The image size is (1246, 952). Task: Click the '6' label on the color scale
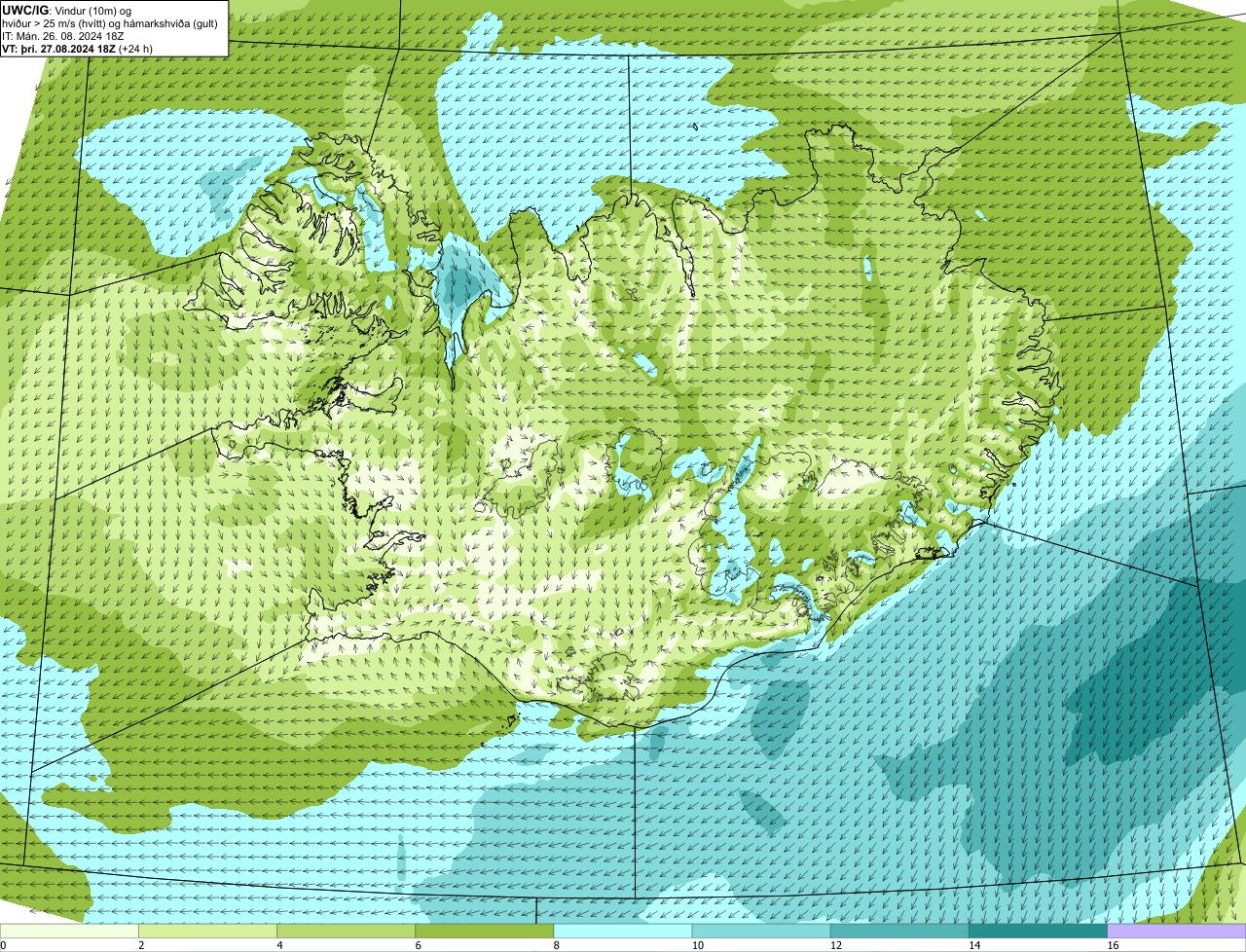pyautogui.click(x=419, y=945)
